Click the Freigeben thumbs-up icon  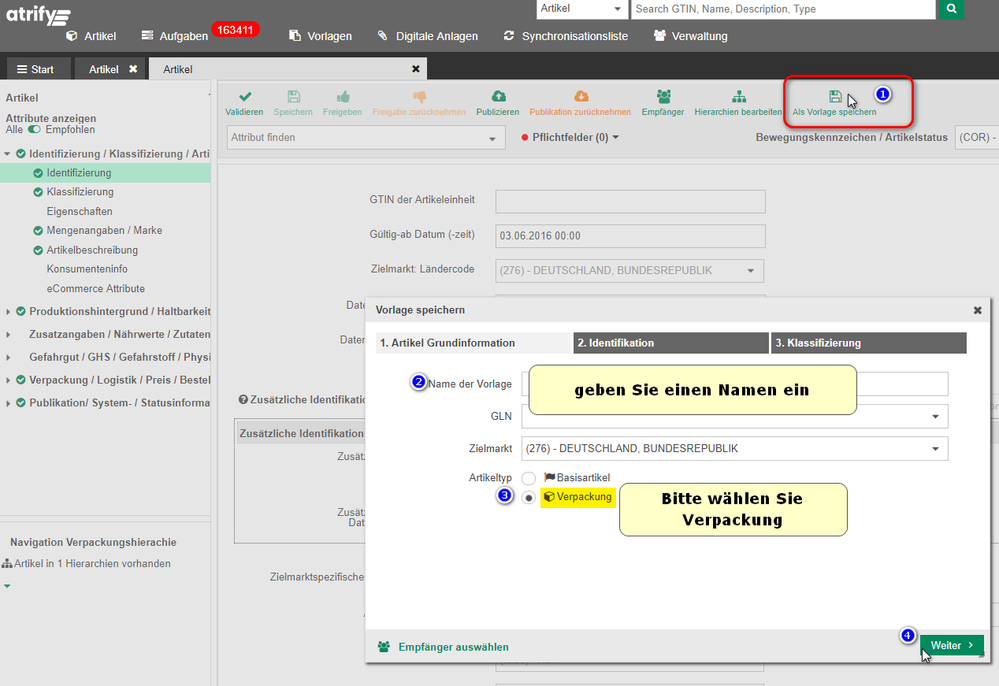coord(343,97)
